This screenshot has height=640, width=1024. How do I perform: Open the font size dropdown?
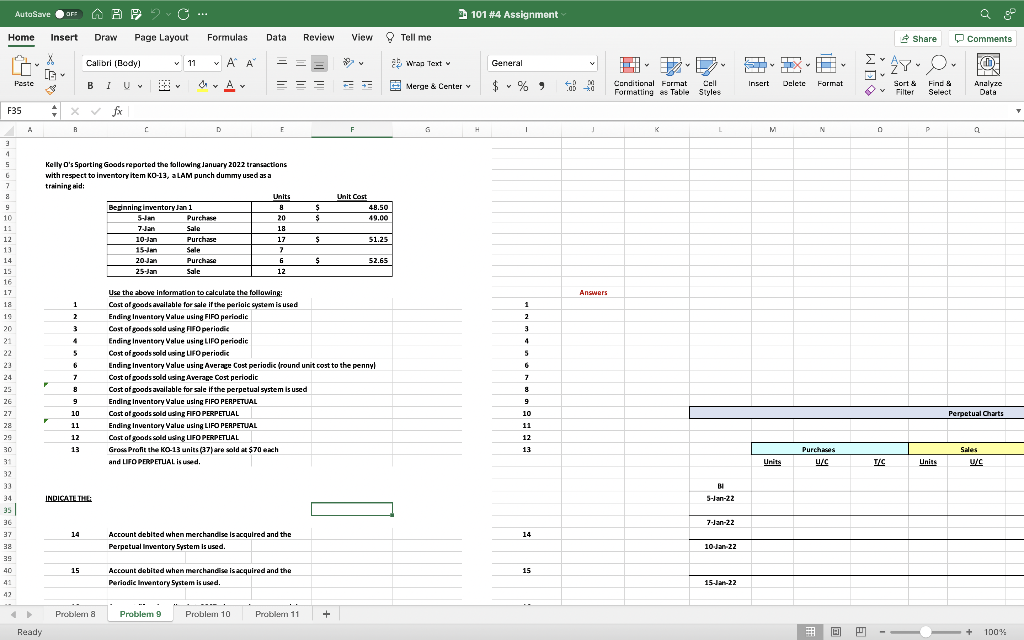pyautogui.click(x=216, y=63)
